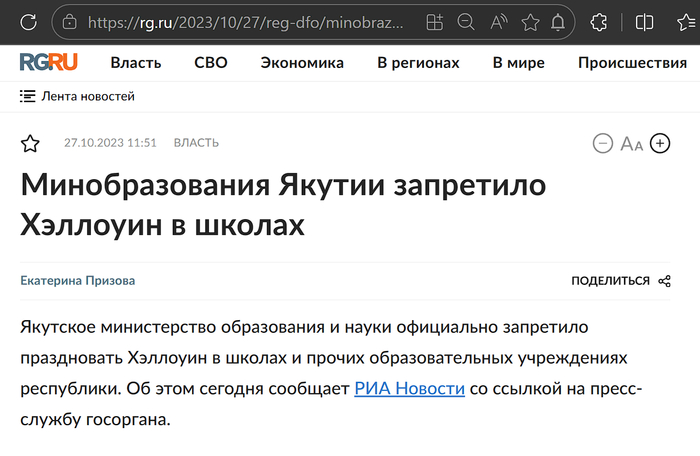Reload the page with the refresh icon
This screenshot has height=456, width=700.
click(x=29, y=21)
